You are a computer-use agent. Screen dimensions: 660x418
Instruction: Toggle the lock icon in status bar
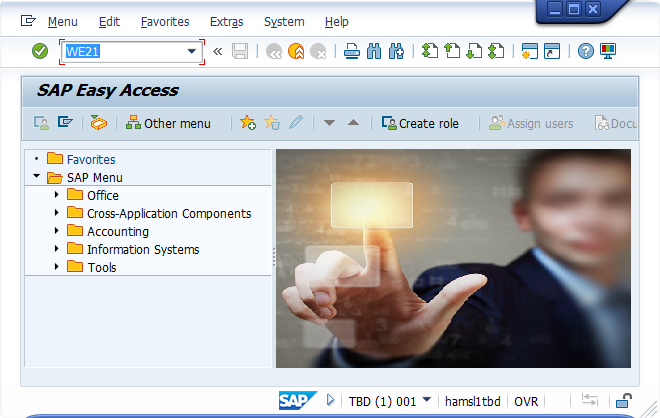coord(623,401)
